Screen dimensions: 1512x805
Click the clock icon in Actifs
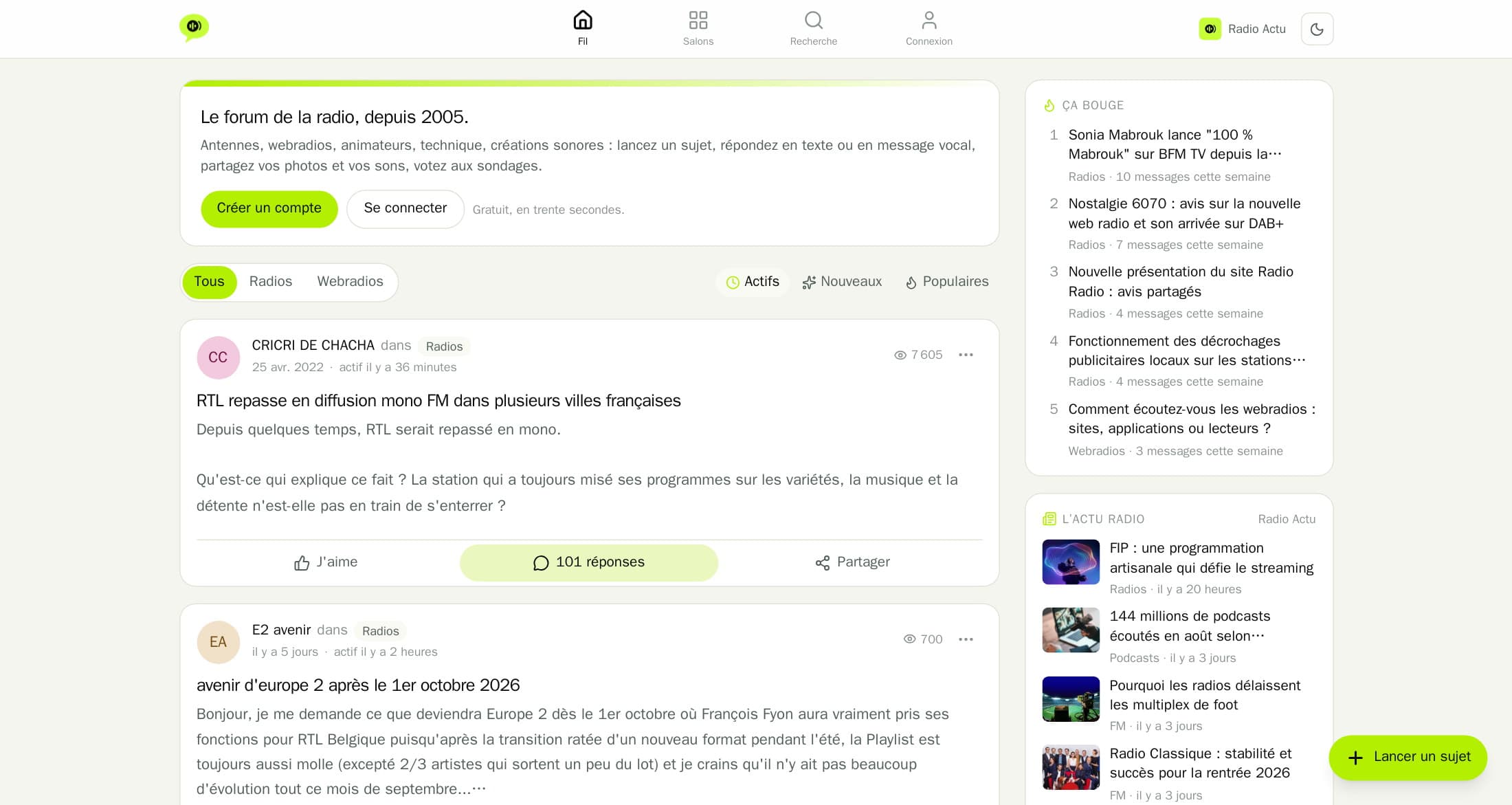tap(733, 283)
